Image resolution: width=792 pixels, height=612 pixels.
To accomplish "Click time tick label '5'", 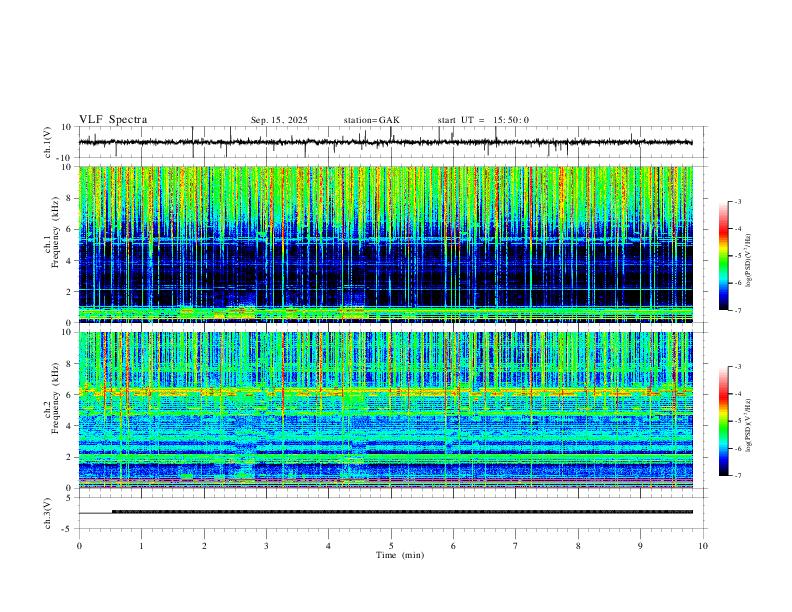I will click(391, 546).
